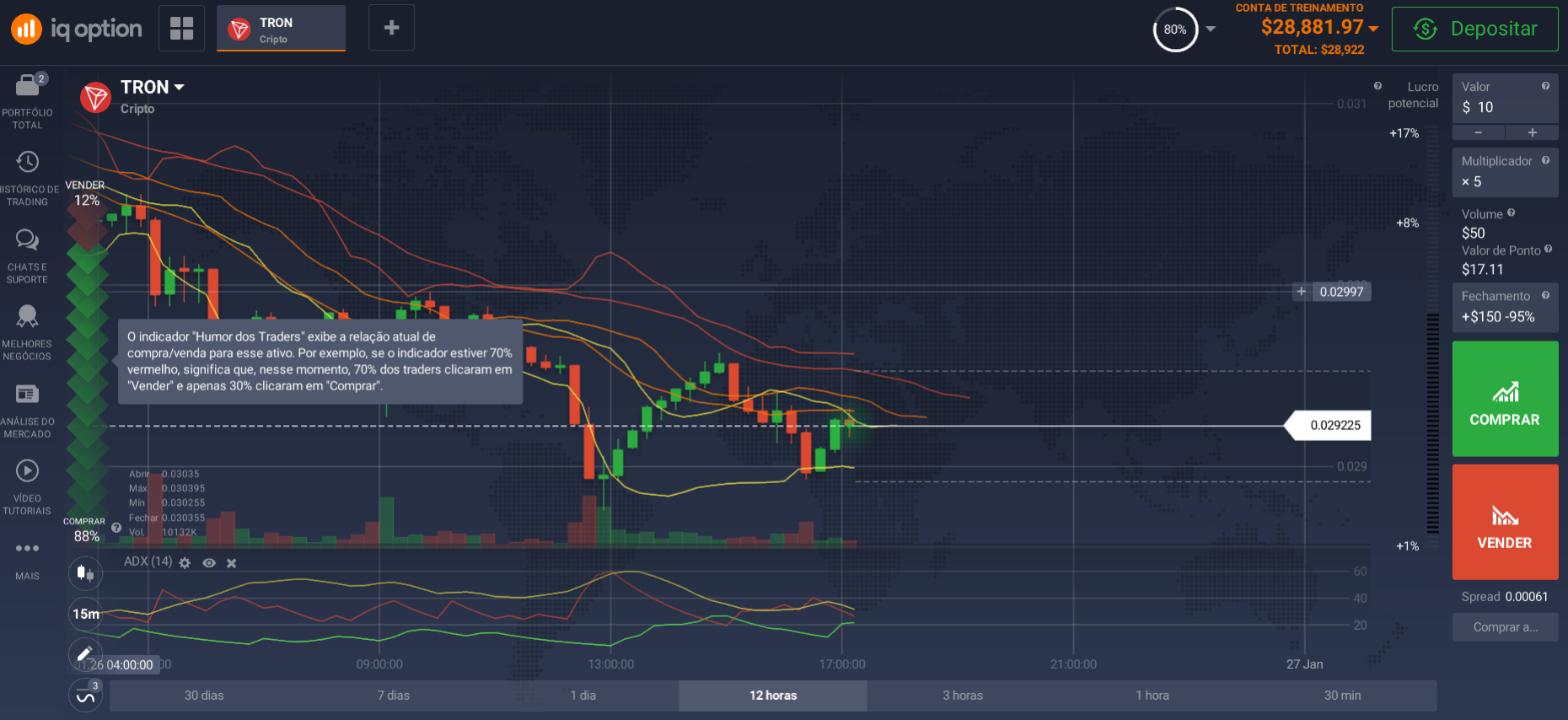The height and width of the screenshot is (720, 1568).
Task: Increase Valor with plus button
Action: tap(1532, 132)
